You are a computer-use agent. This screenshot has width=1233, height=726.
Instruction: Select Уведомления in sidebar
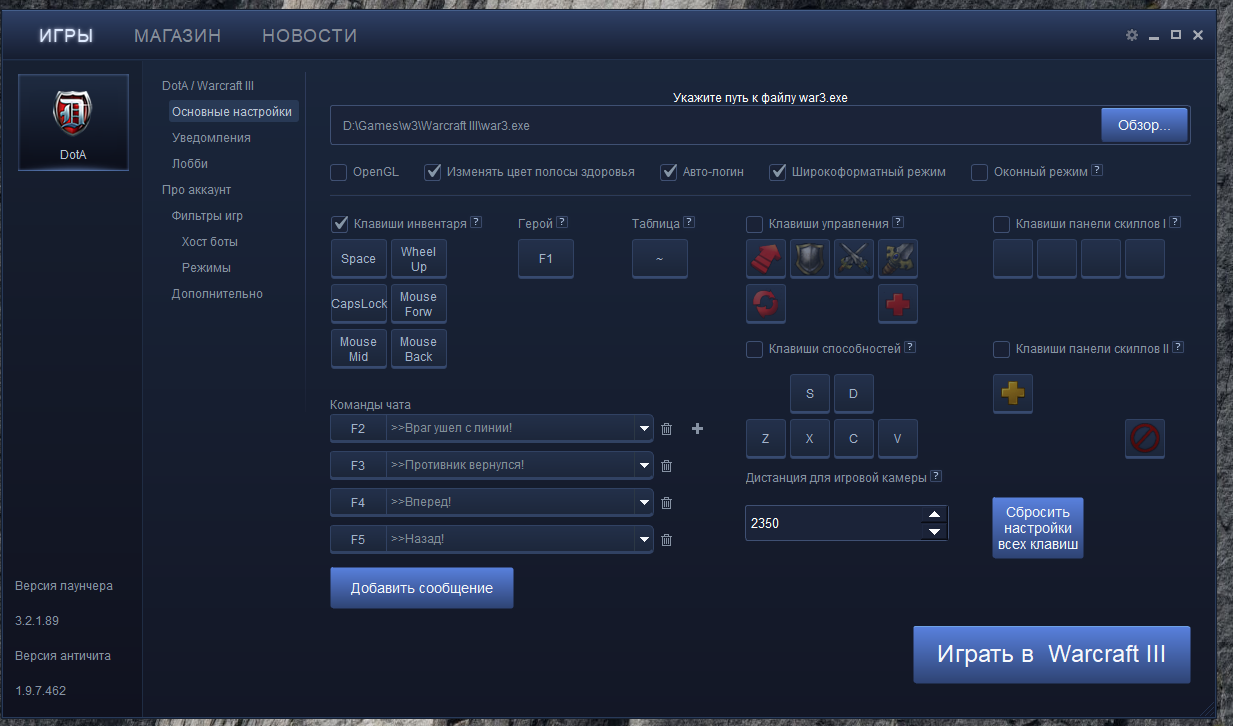(211, 138)
